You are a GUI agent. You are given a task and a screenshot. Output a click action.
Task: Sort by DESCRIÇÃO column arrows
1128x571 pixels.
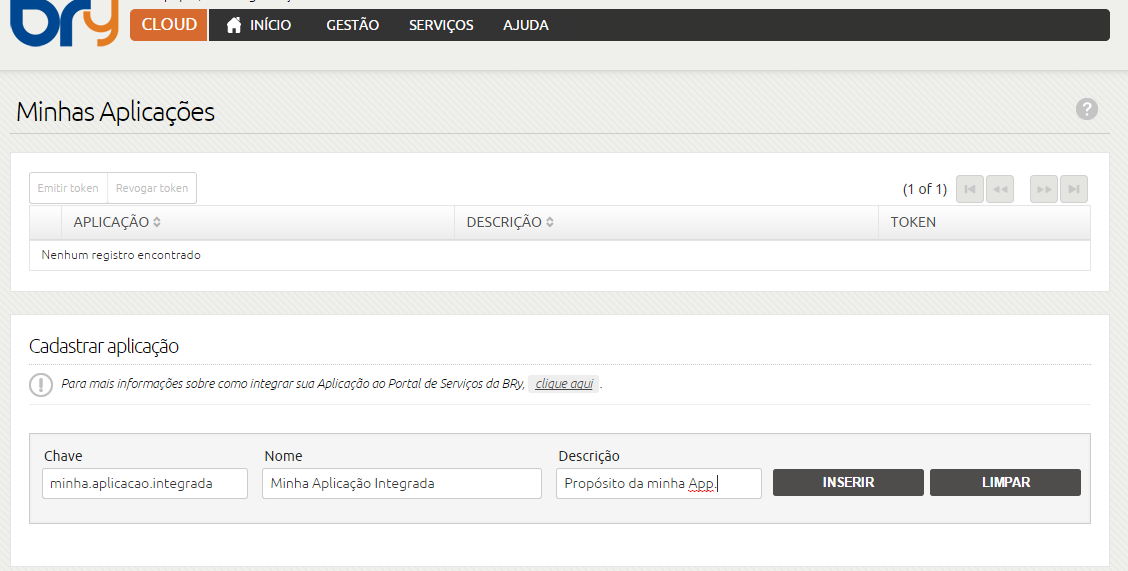pyautogui.click(x=550, y=222)
